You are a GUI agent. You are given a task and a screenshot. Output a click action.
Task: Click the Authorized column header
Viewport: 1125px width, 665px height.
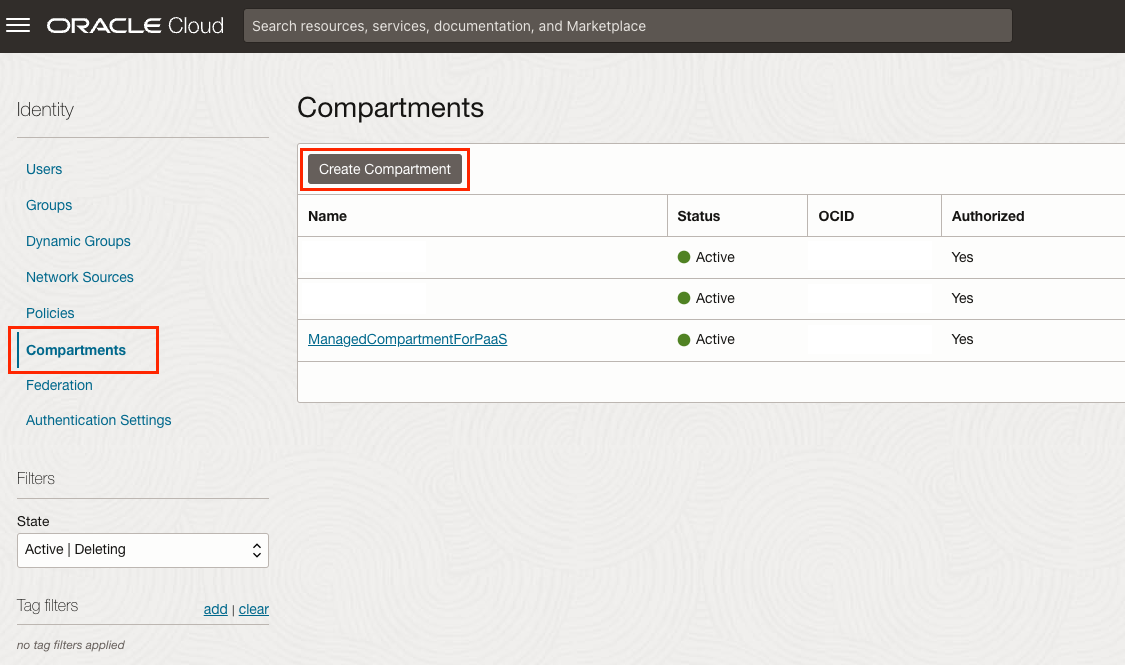coord(987,216)
